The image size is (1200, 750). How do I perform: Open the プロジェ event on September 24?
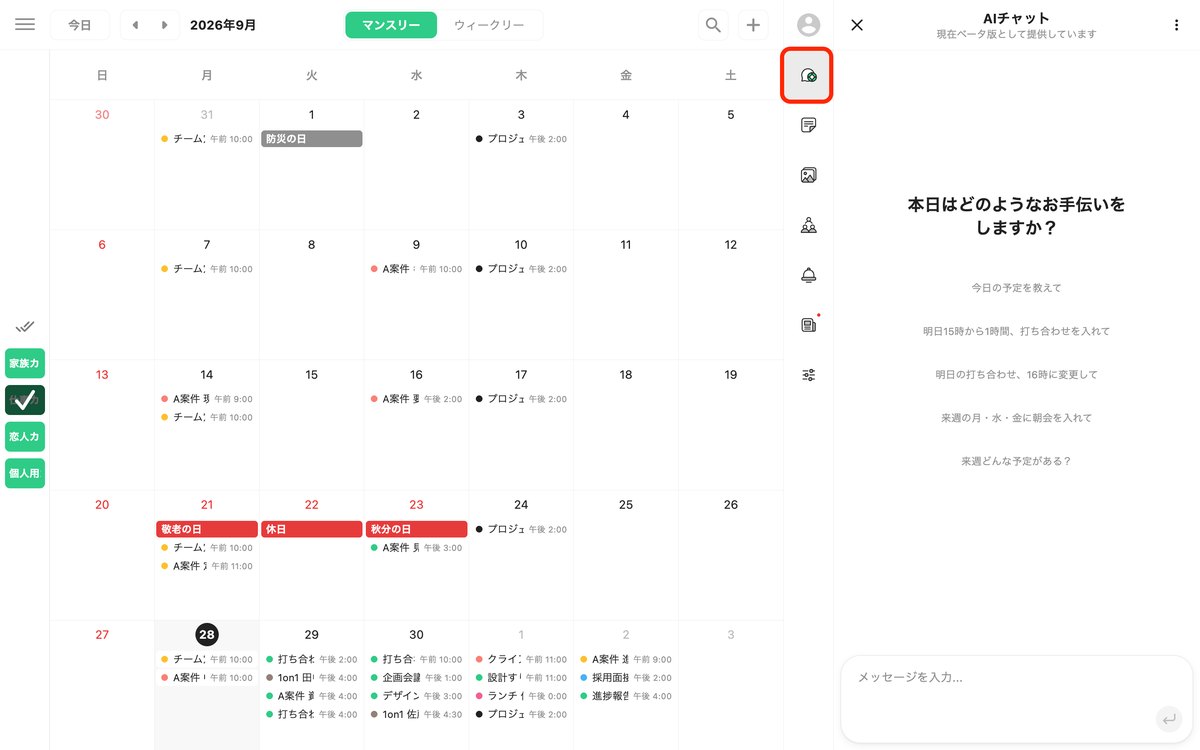pyautogui.click(x=521, y=529)
